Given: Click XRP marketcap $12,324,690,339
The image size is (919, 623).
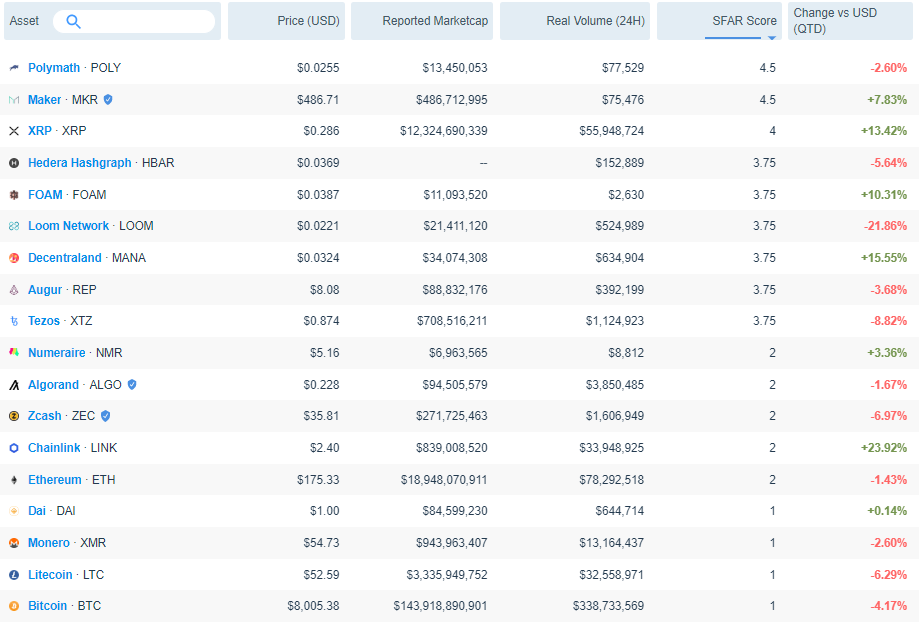Looking at the screenshot, I should click(x=444, y=131).
